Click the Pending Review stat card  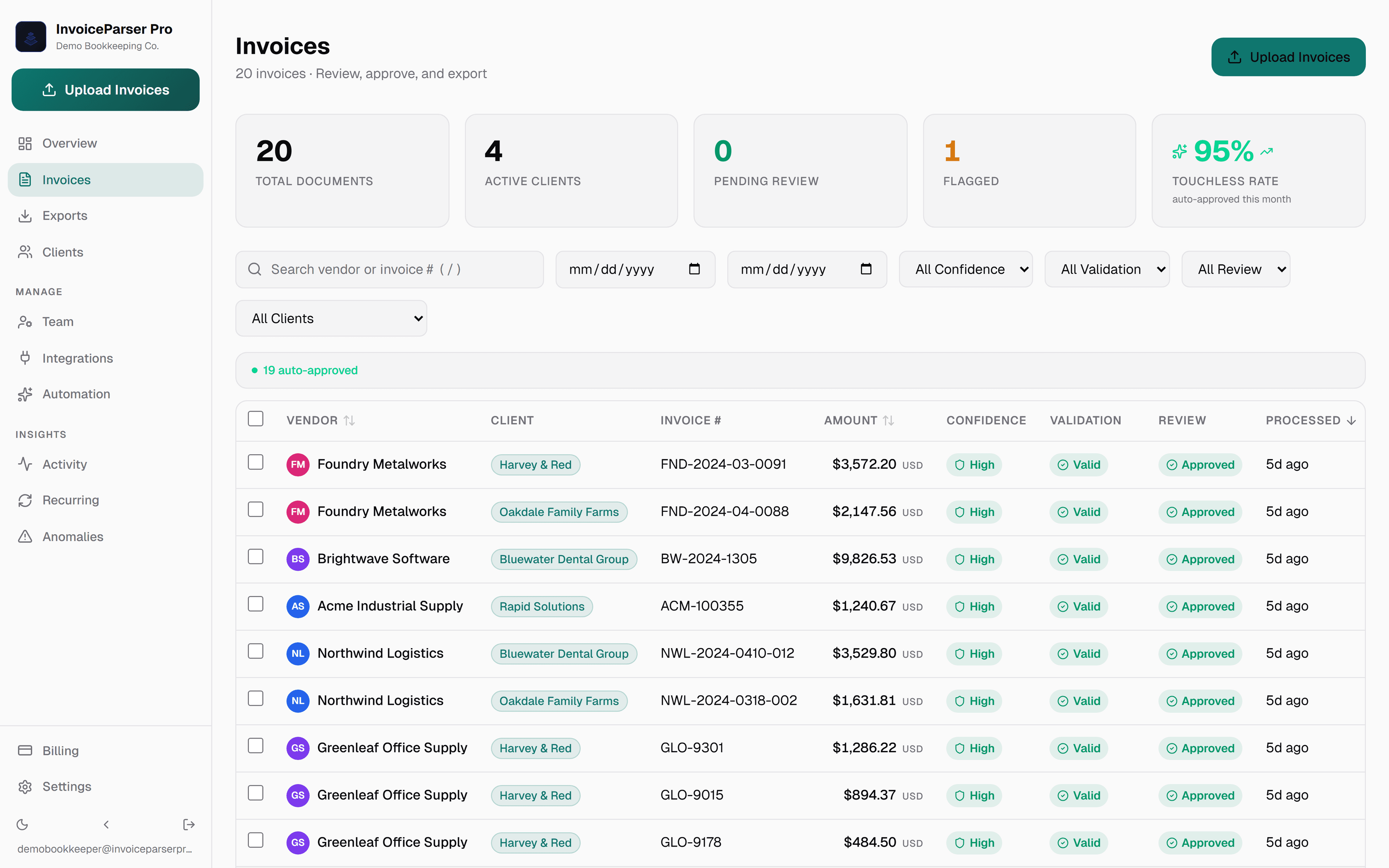pos(800,170)
